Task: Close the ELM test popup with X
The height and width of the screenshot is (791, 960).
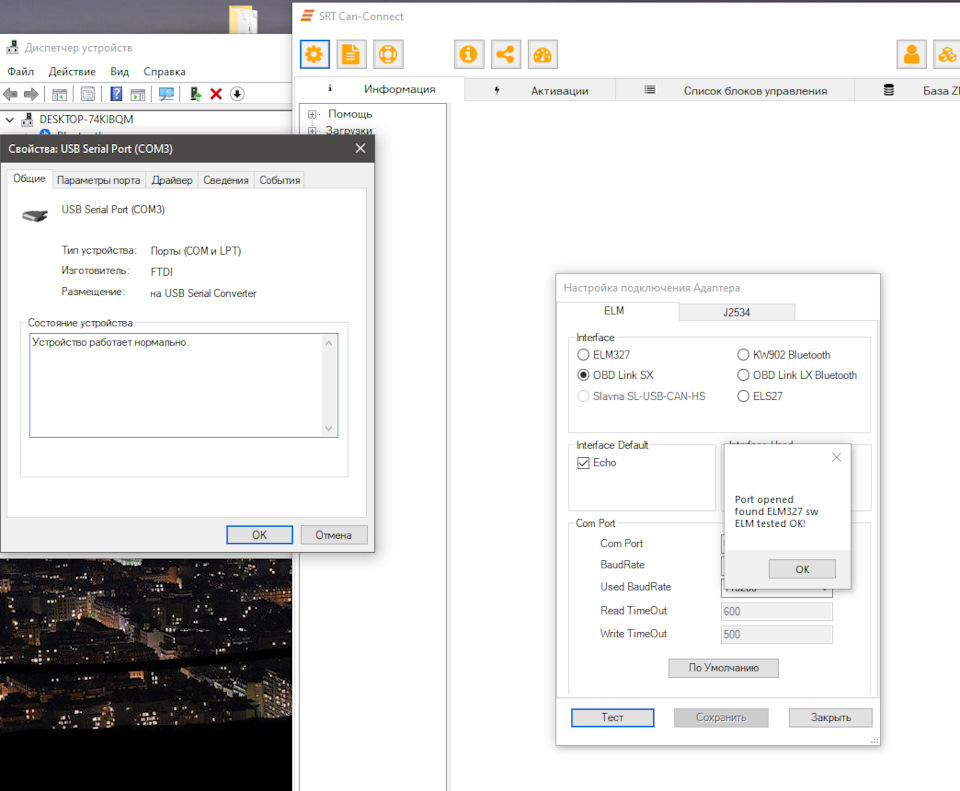Action: pyautogui.click(x=837, y=457)
